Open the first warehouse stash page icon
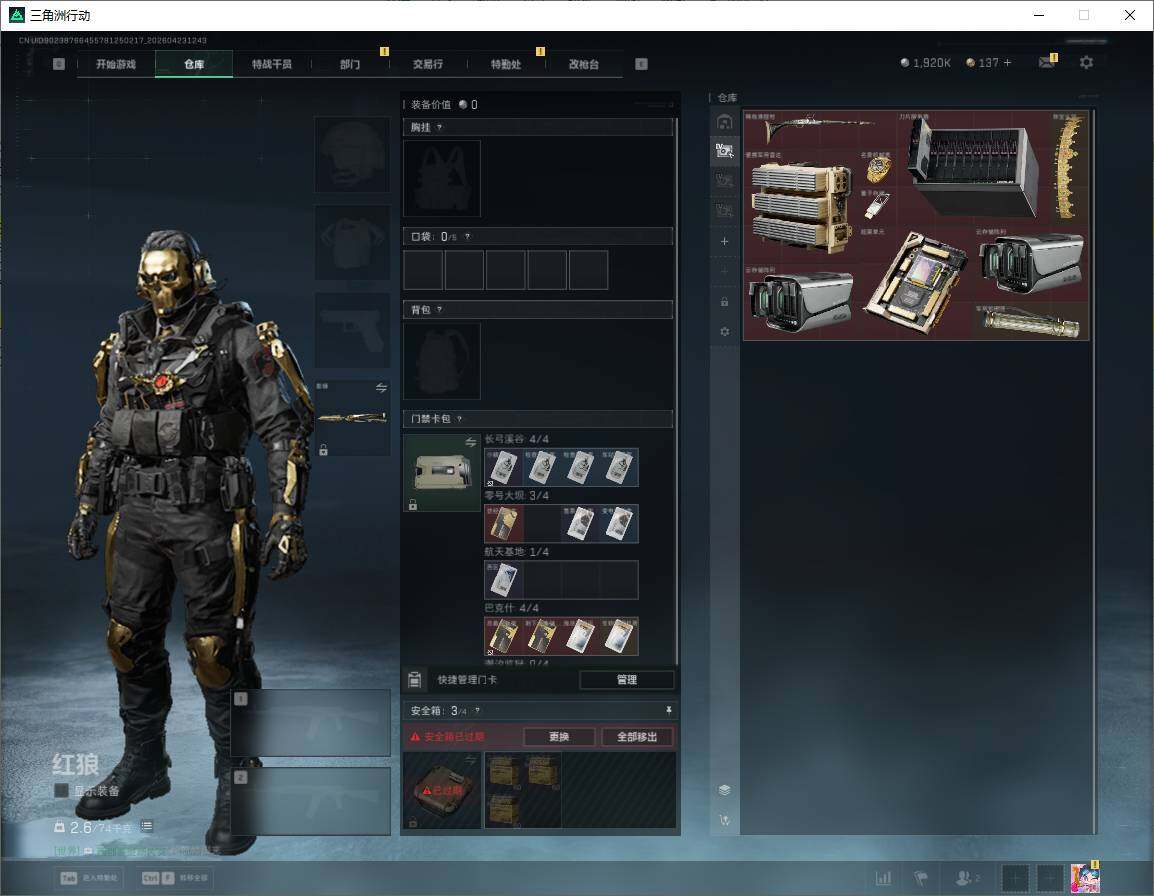Viewport: 1154px width, 896px height. (724, 122)
